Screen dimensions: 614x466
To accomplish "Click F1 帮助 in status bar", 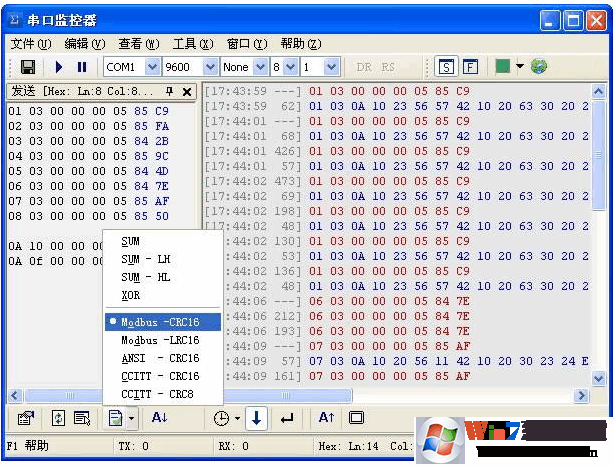I will pos(27,446).
